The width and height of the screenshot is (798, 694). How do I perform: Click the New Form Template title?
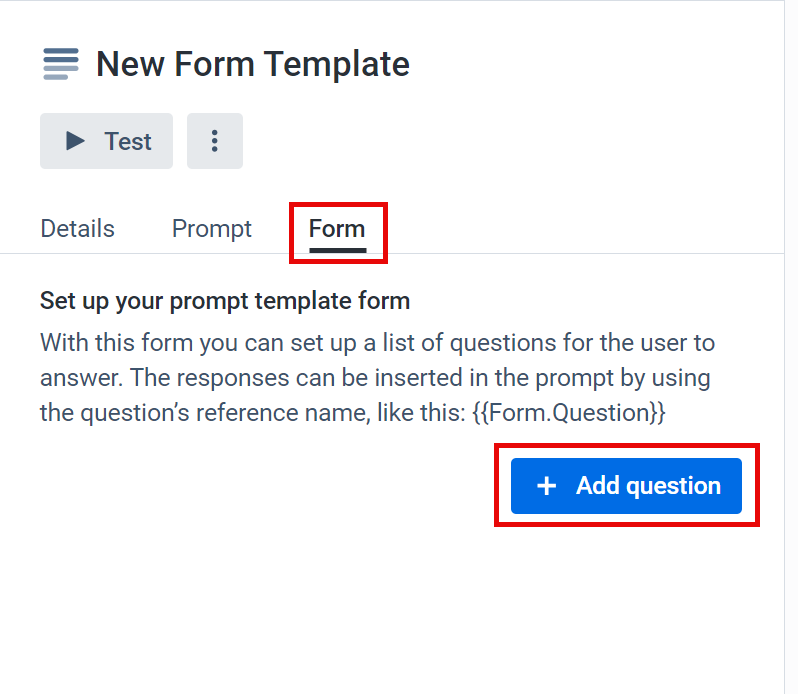pos(253,64)
